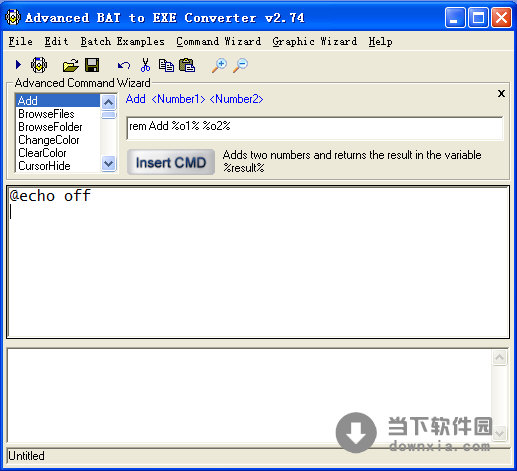
Task: Select CursorHide in the command list
Action: [x=58, y=166]
